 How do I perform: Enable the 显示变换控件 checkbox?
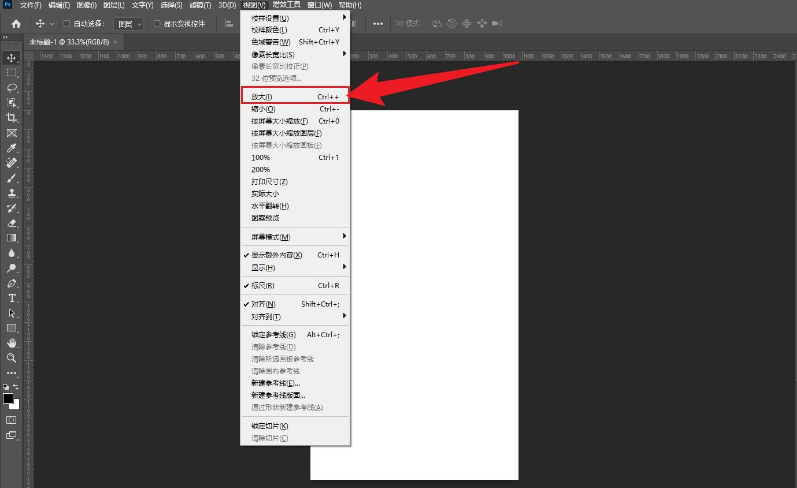(156, 23)
